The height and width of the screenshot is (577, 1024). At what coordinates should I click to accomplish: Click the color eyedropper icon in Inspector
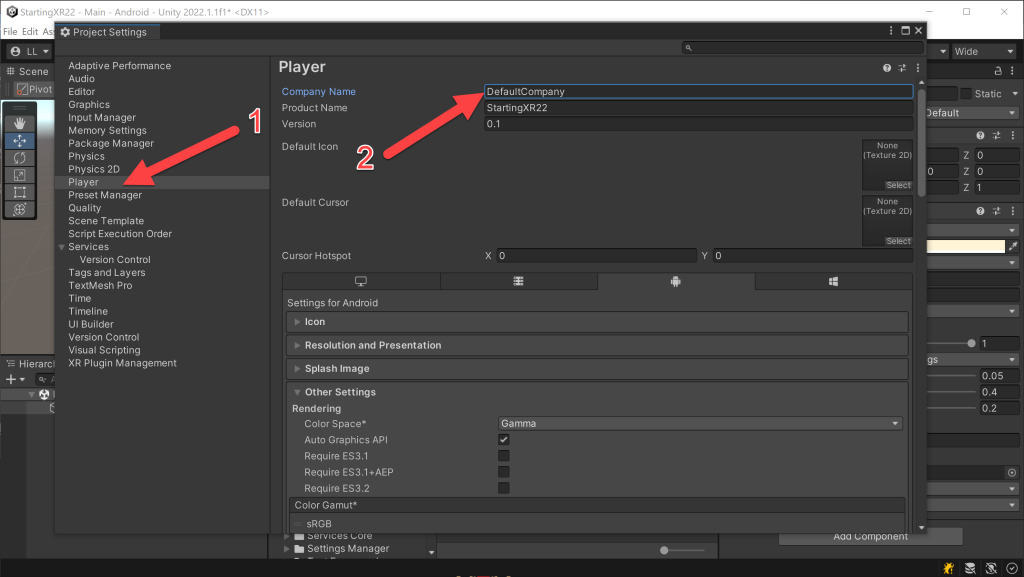1013,246
